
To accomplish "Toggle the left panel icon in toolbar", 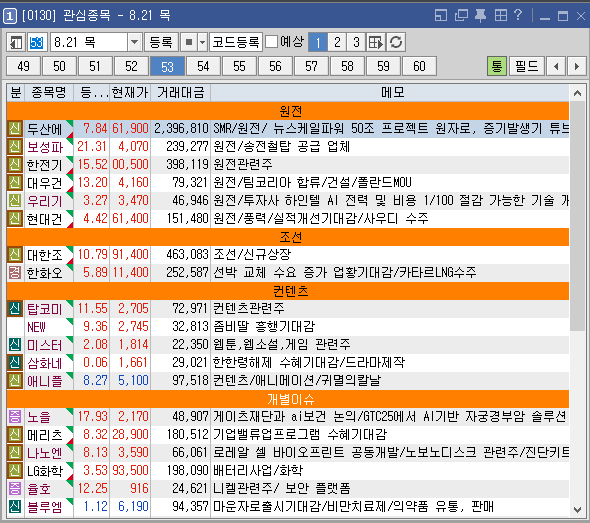I will [x=16, y=42].
